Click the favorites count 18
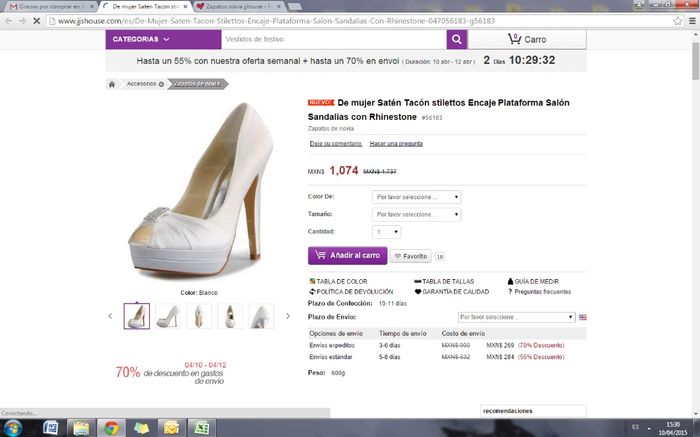 pos(440,257)
